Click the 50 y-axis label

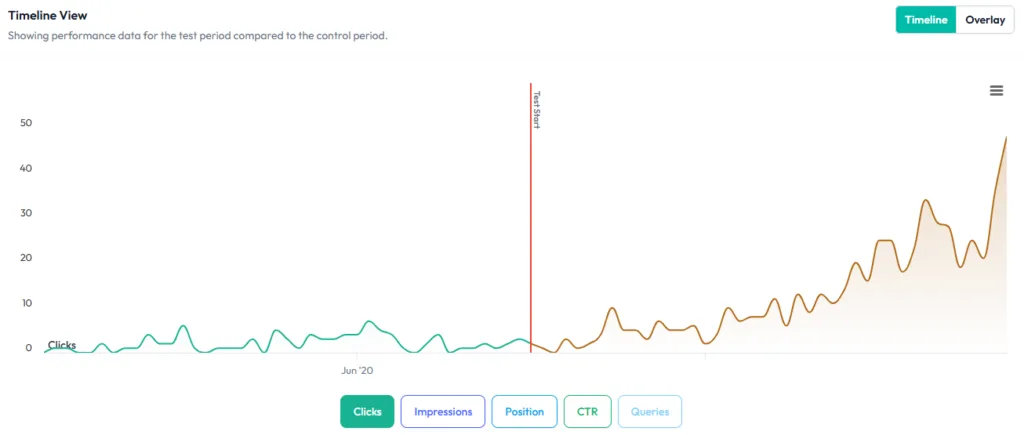pyautogui.click(x=26, y=123)
